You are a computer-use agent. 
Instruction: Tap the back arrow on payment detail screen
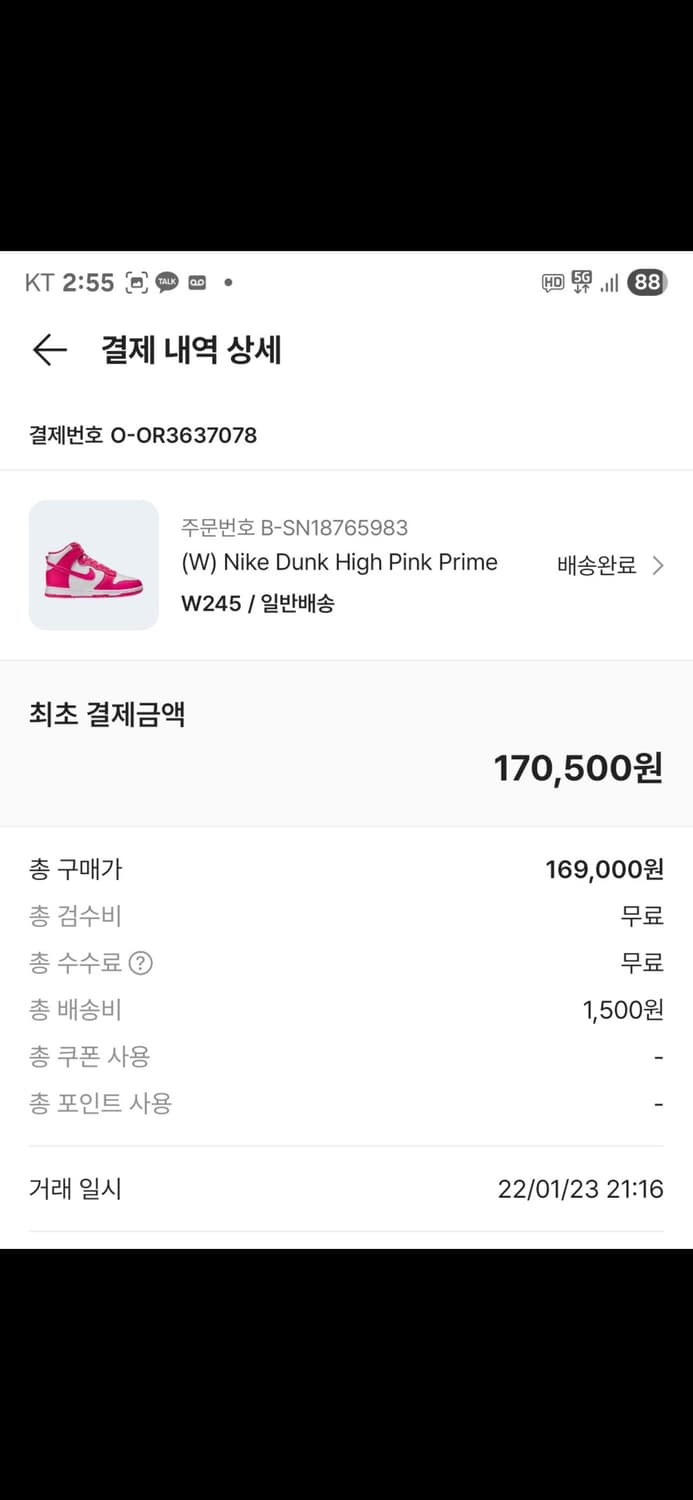tap(48, 350)
